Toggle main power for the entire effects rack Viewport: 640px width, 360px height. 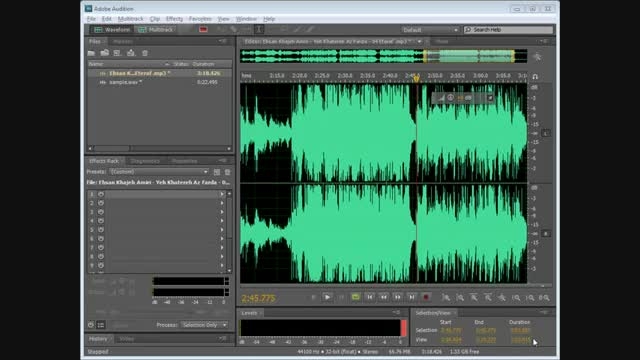click(91, 325)
